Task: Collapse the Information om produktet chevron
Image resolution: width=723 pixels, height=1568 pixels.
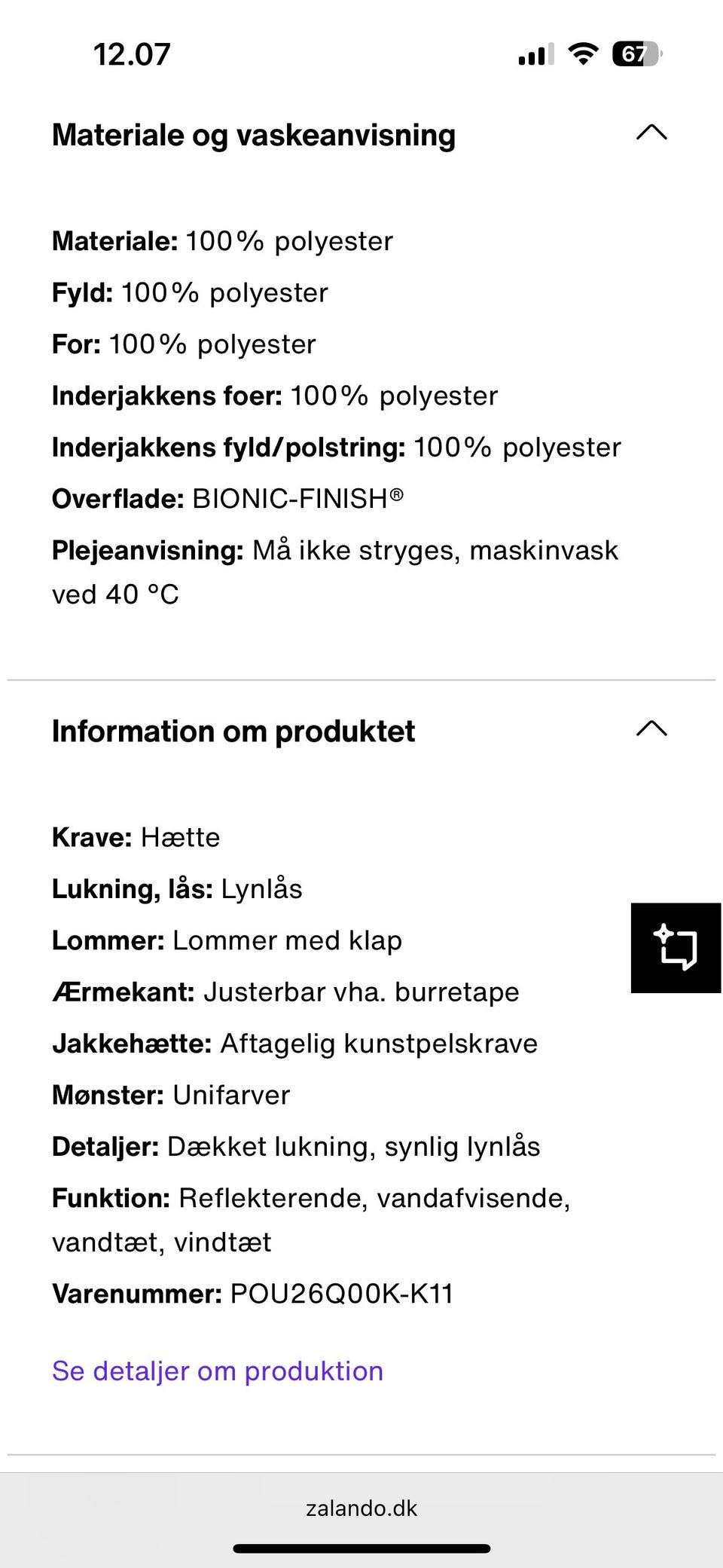Action: (x=651, y=729)
